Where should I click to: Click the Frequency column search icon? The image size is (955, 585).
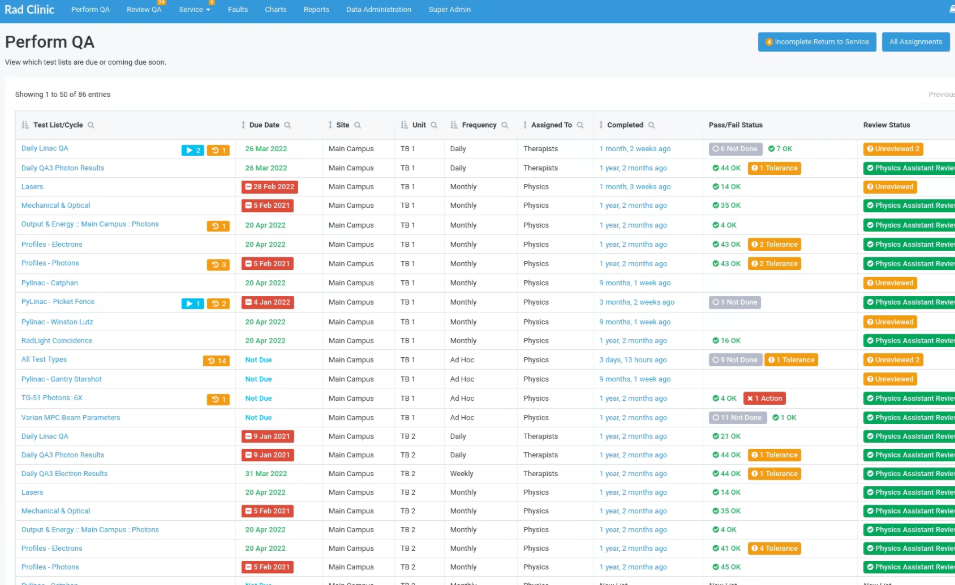point(505,125)
